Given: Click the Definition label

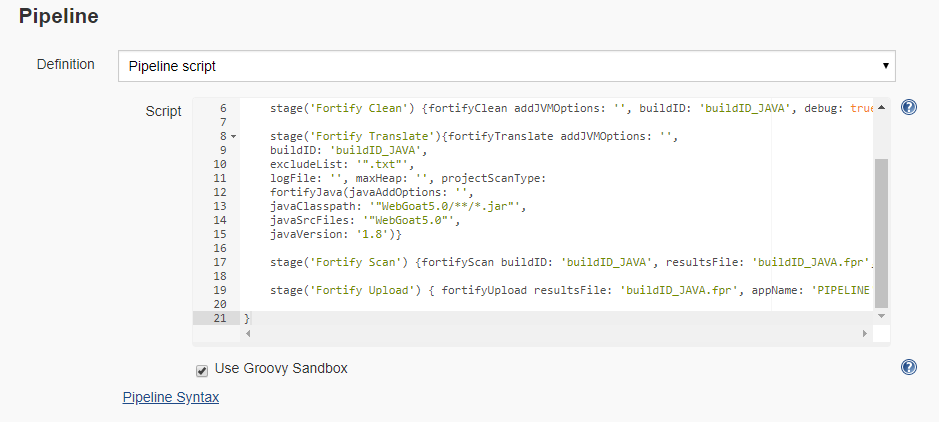Looking at the screenshot, I should (66, 64).
